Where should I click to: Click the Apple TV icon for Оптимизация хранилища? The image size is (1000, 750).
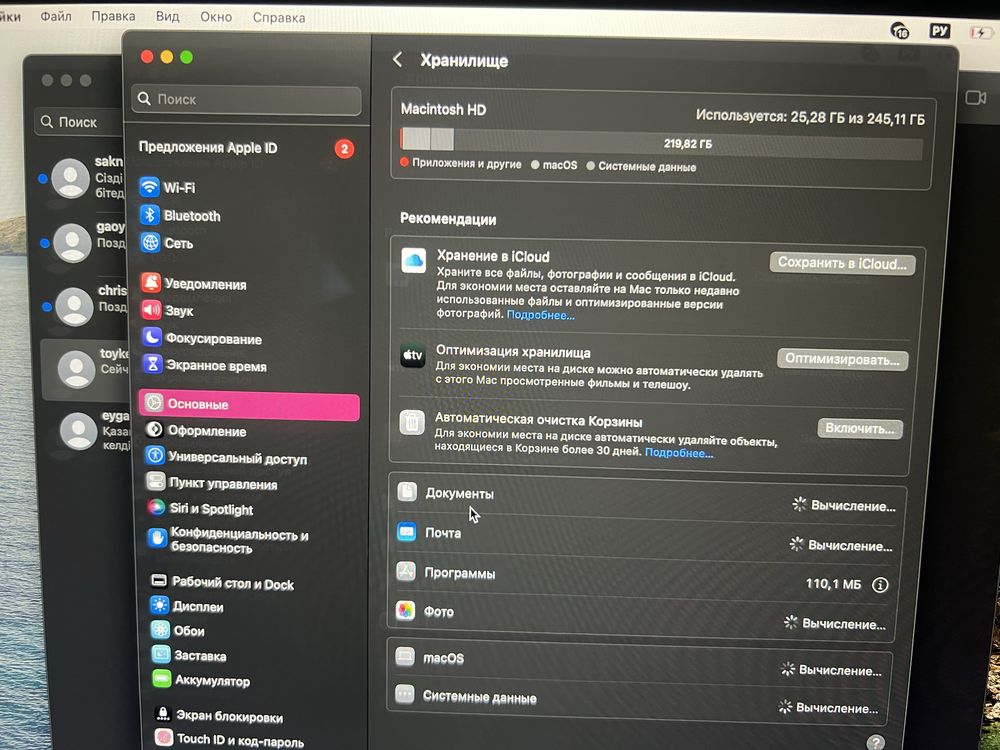(413, 355)
